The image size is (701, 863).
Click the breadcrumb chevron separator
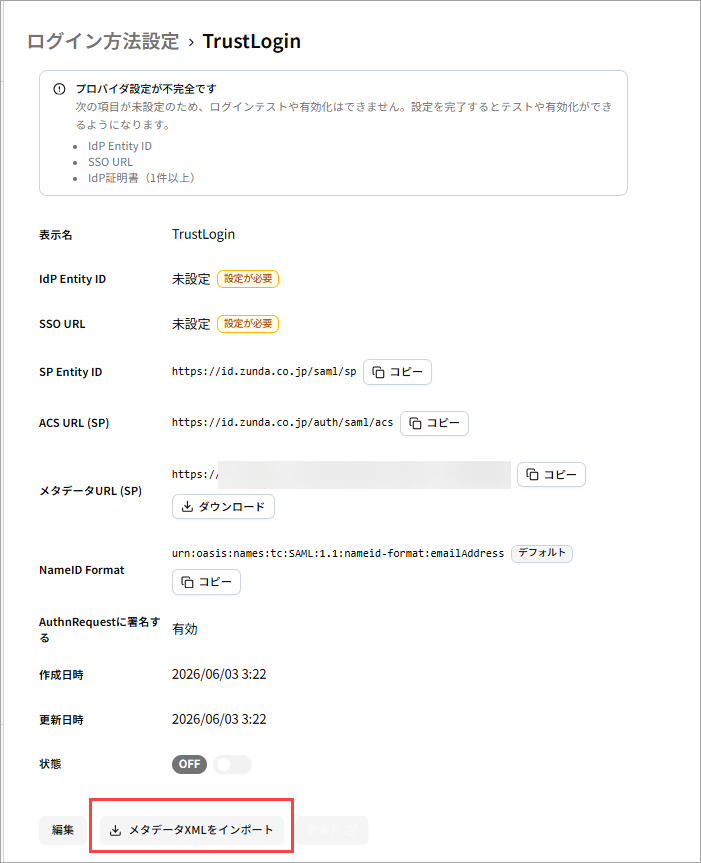(191, 42)
